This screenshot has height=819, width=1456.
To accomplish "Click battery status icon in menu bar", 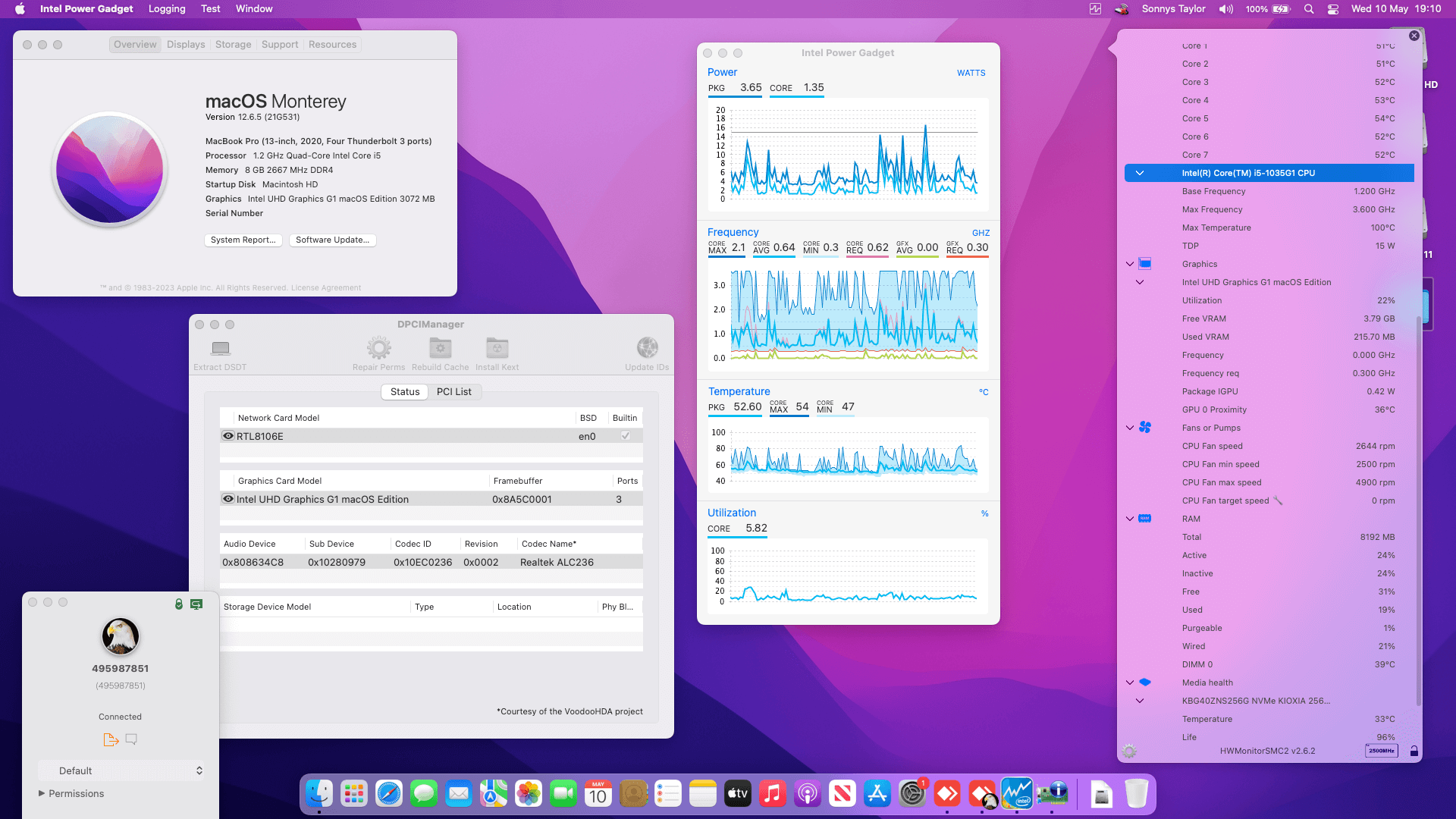I will (x=1282, y=9).
